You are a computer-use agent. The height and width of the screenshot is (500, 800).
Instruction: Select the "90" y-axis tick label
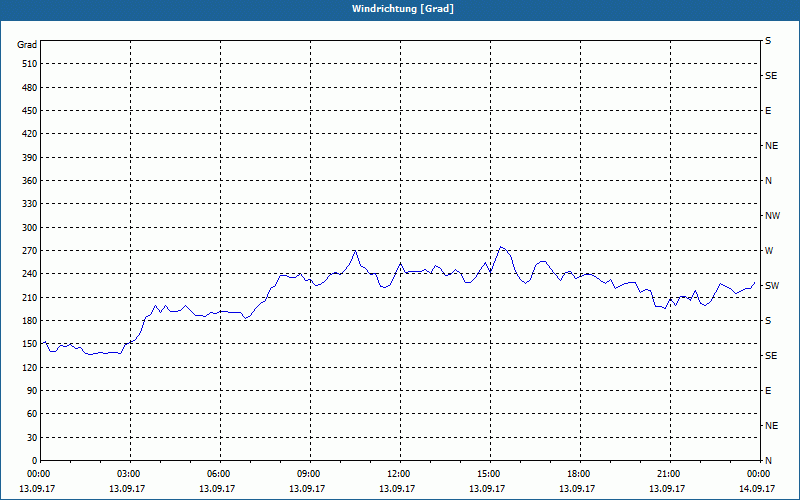tap(32, 391)
